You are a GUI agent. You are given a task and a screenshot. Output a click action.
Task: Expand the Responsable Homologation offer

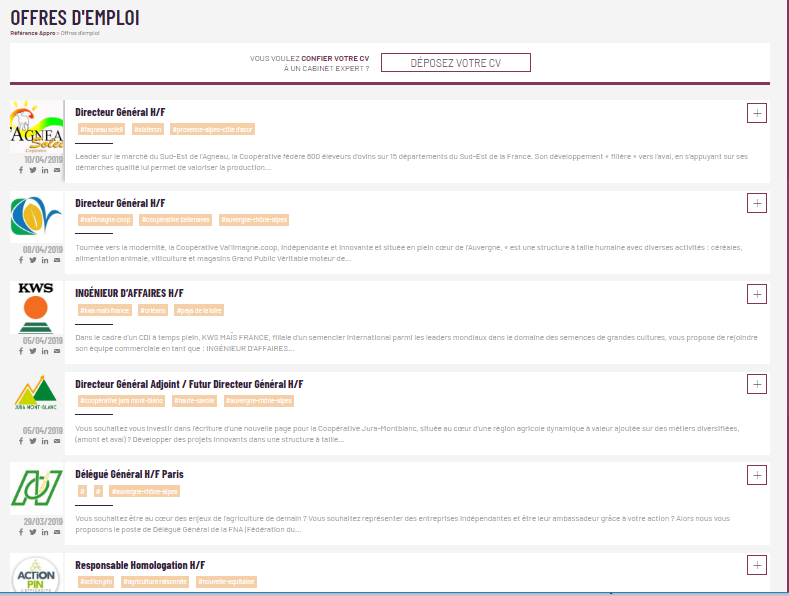[x=757, y=565]
